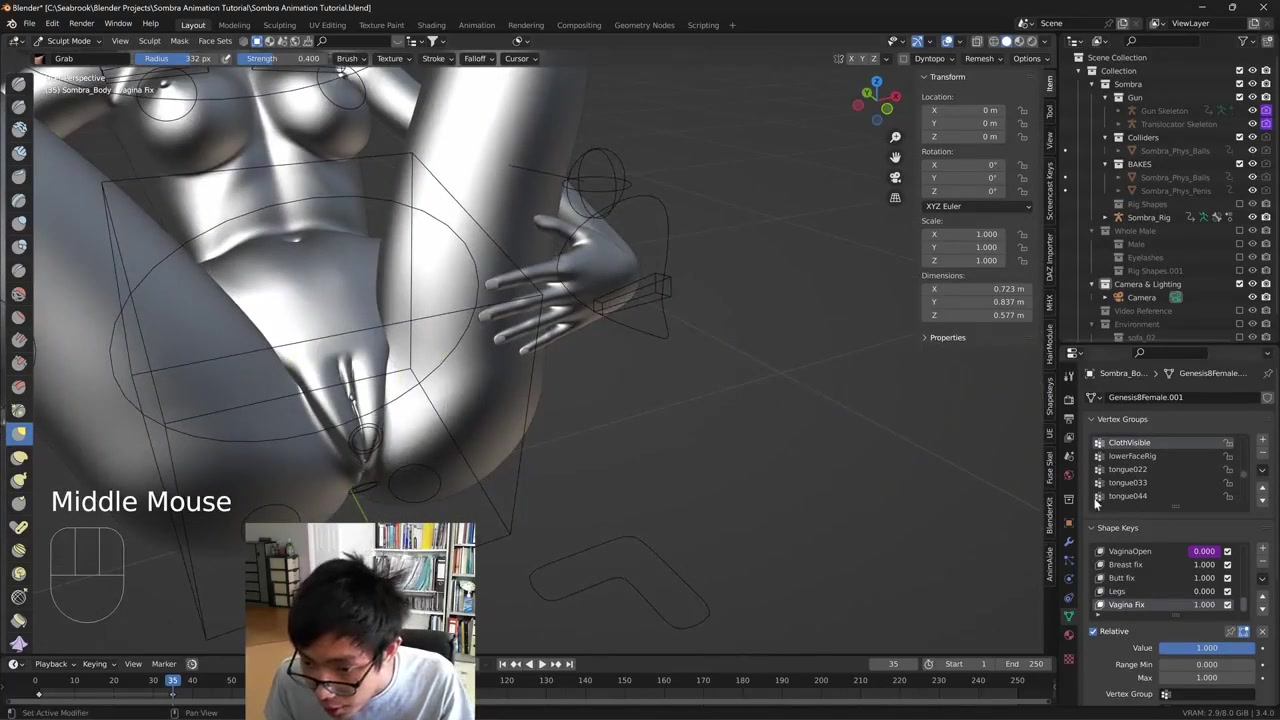Toggle the camera view icon

895,177
